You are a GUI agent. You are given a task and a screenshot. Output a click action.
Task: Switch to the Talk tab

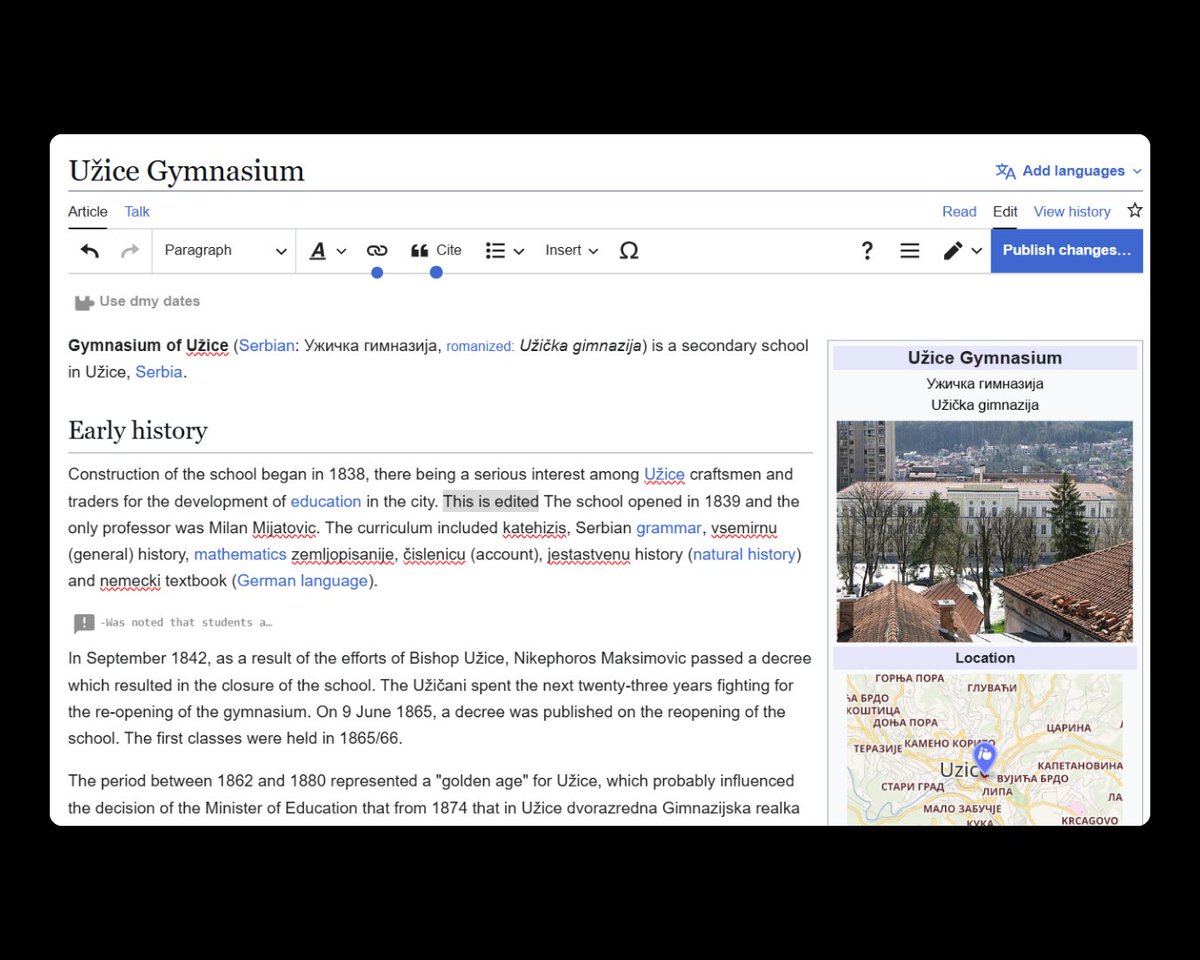[137, 212]
